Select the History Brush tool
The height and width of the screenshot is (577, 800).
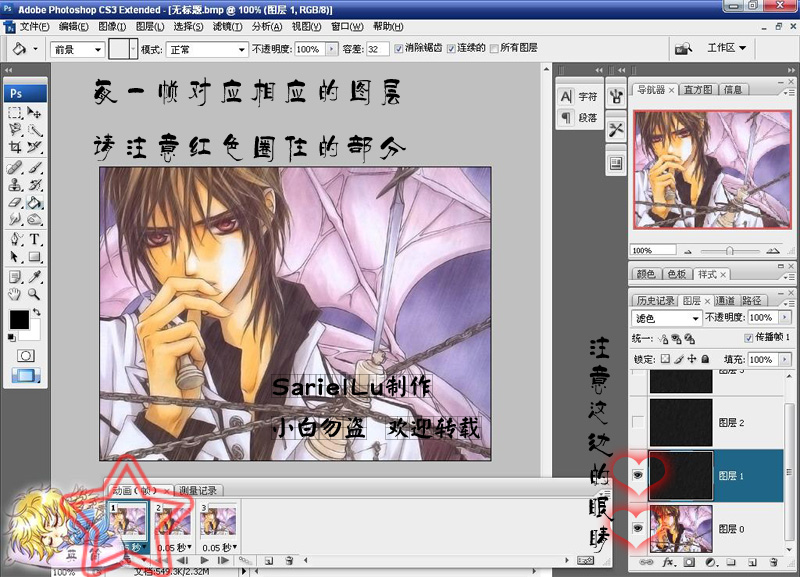34,185
